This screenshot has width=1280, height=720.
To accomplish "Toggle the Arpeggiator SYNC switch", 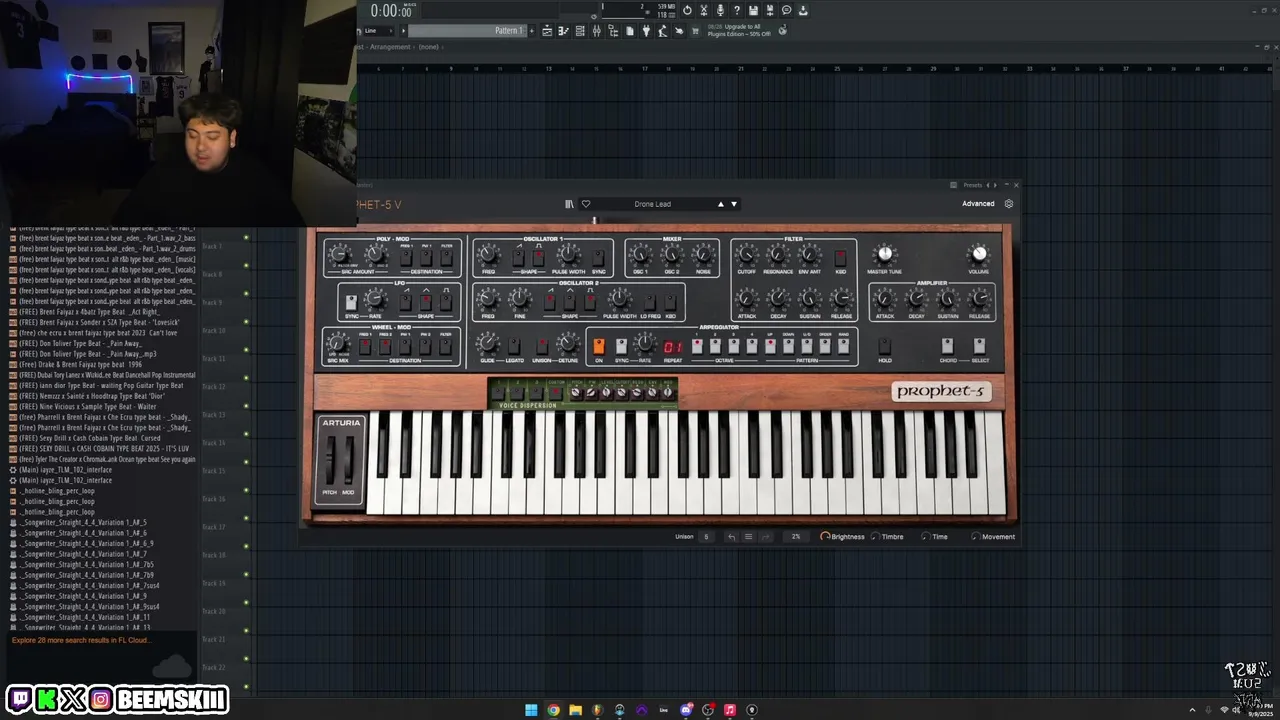I will tap(621, 346).
